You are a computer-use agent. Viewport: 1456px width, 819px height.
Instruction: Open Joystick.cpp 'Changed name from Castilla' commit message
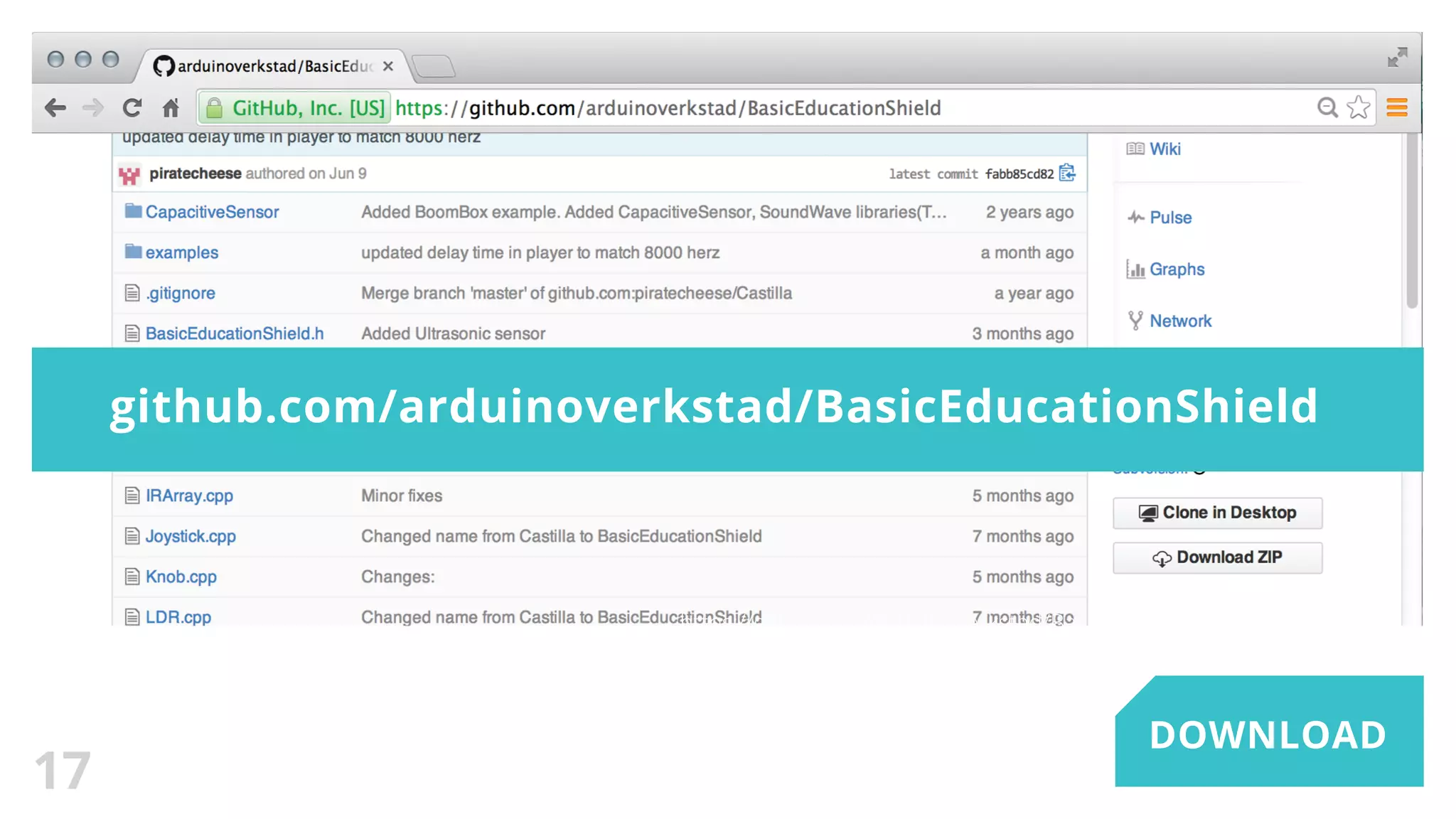[x=561, y=536]
